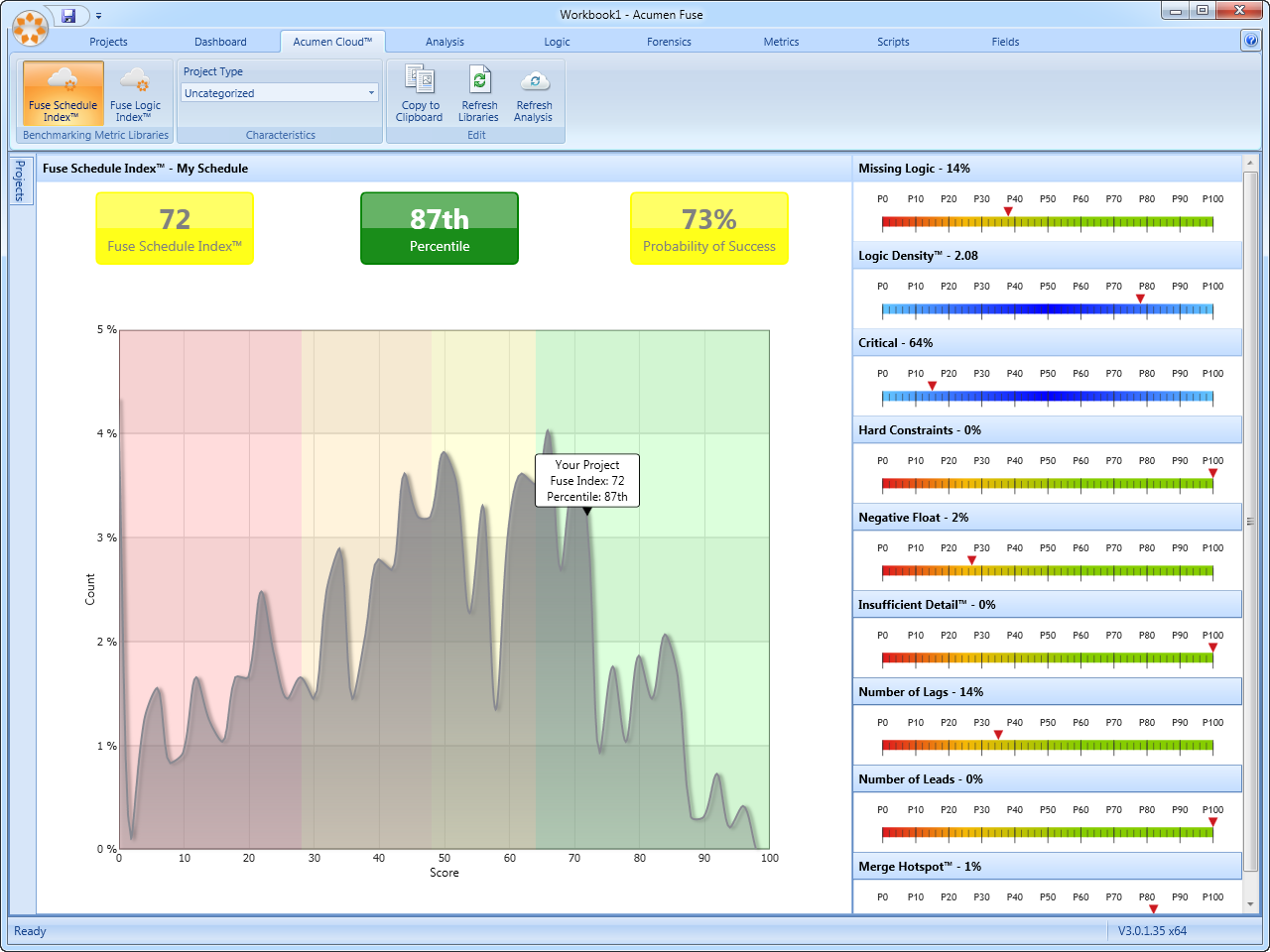This screenshot has width=1270, height=952.
Task: Click the V3.0.1.35 x64 version label
Action: [x=1152, y=931]
